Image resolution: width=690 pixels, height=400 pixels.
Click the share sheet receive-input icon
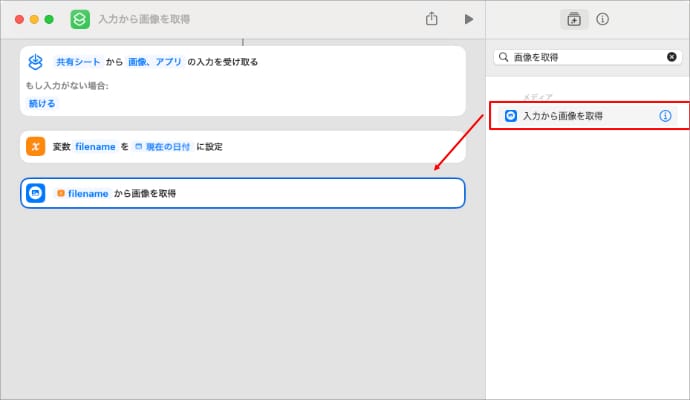click(36, 62)
